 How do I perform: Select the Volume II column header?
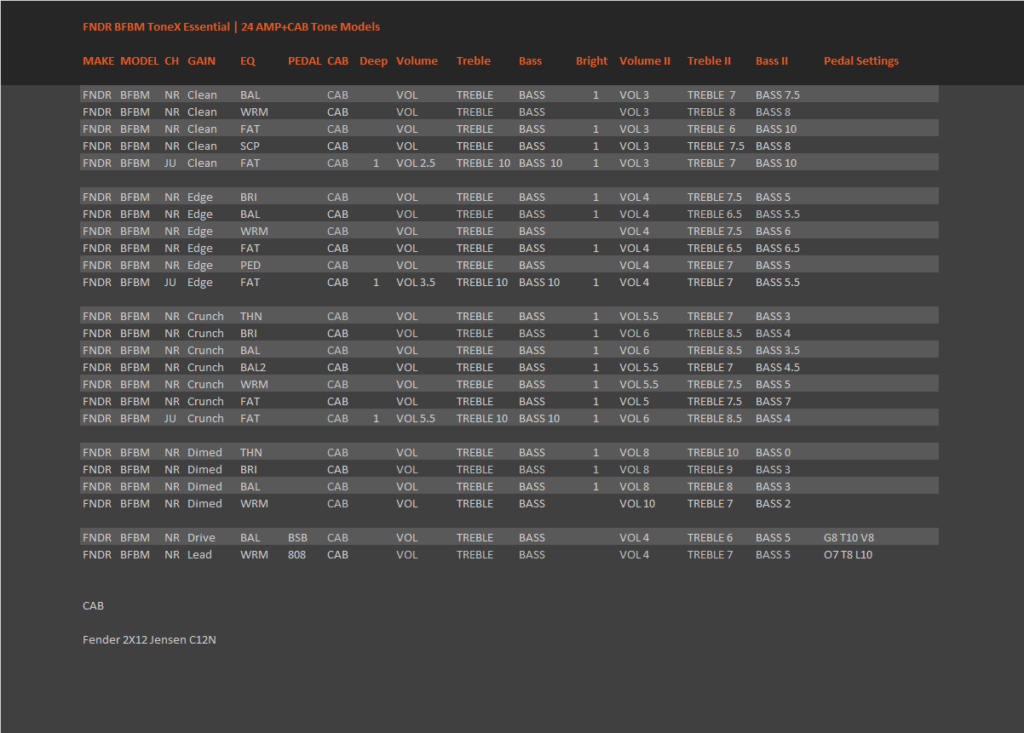(x=645, y=61)
